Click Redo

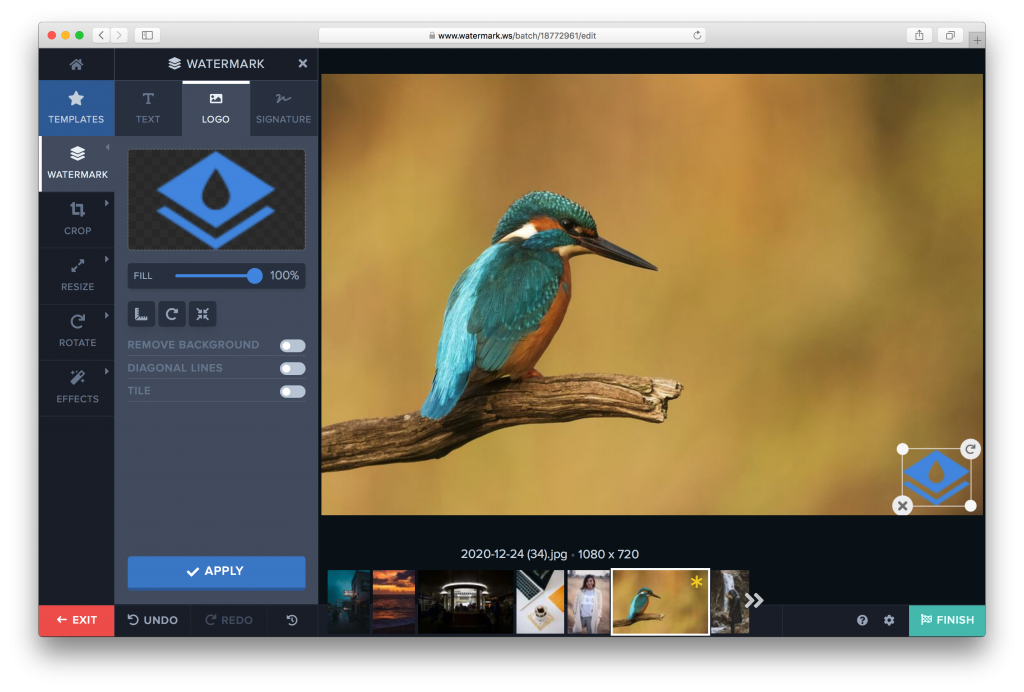229,620
